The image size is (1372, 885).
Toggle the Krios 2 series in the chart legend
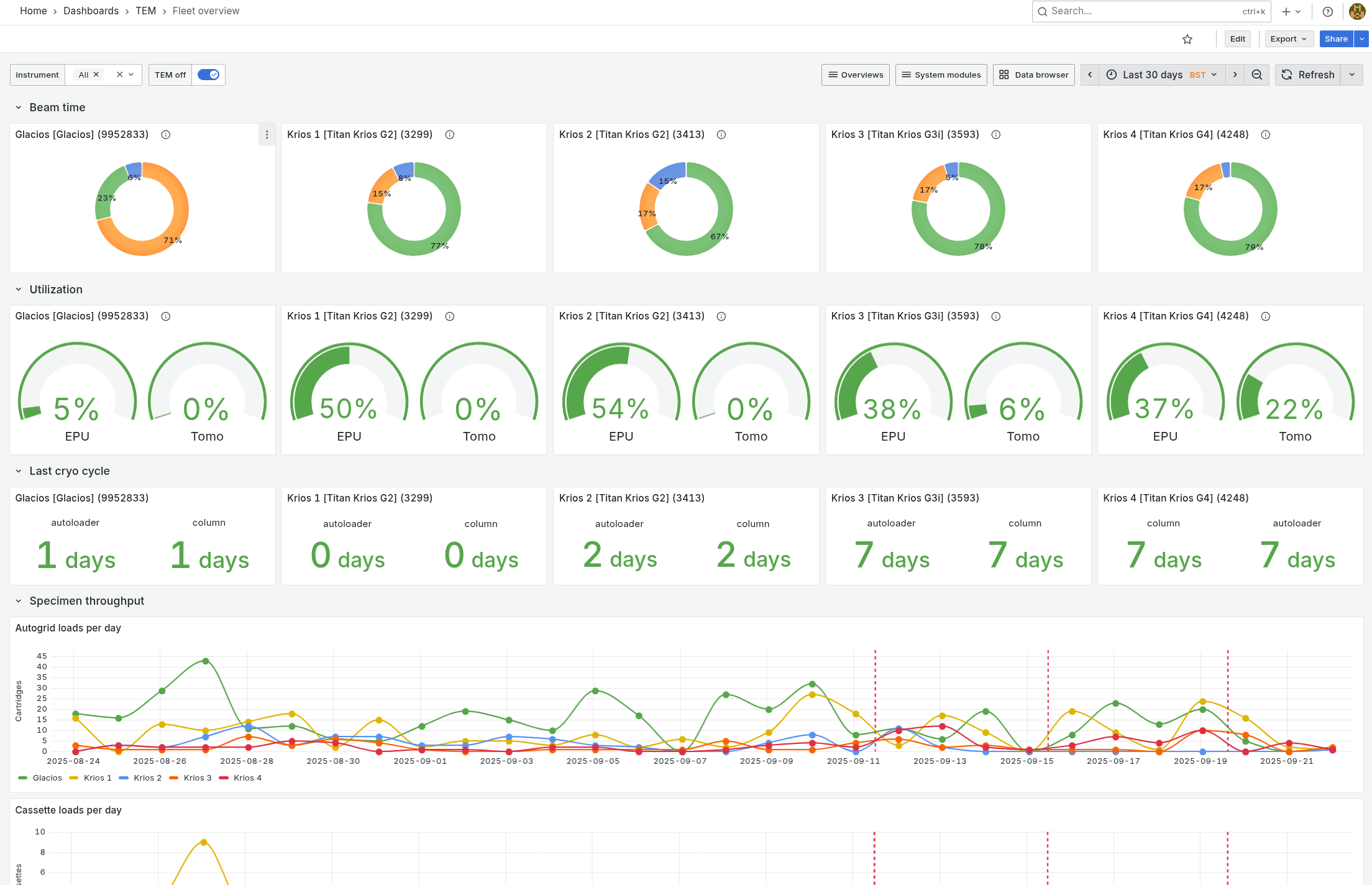pos(147,777)
